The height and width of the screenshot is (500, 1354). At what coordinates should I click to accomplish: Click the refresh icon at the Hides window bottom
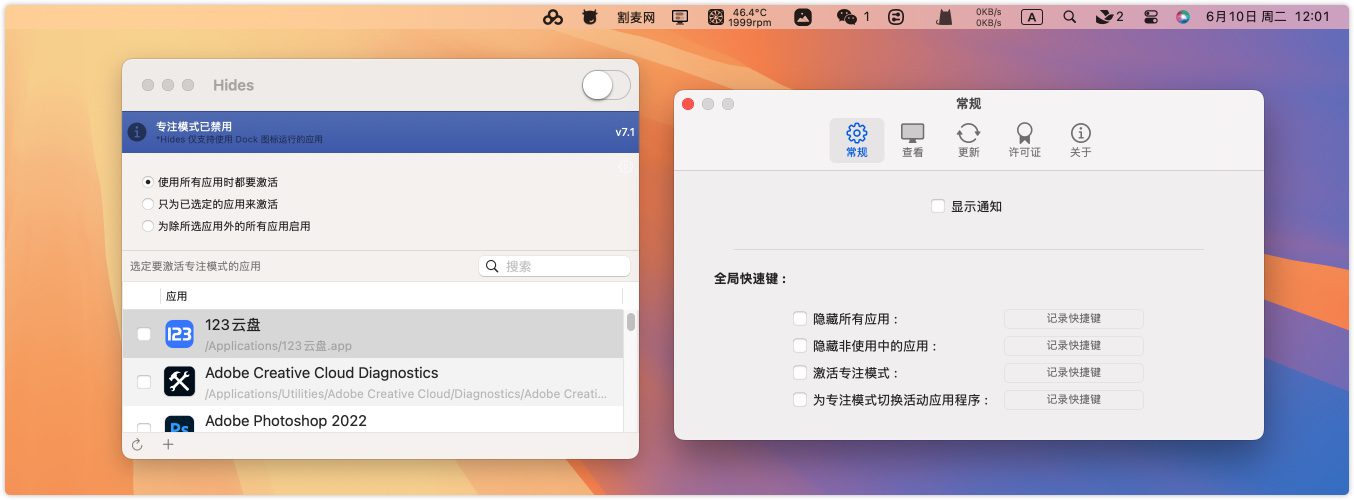click(137, 445)
